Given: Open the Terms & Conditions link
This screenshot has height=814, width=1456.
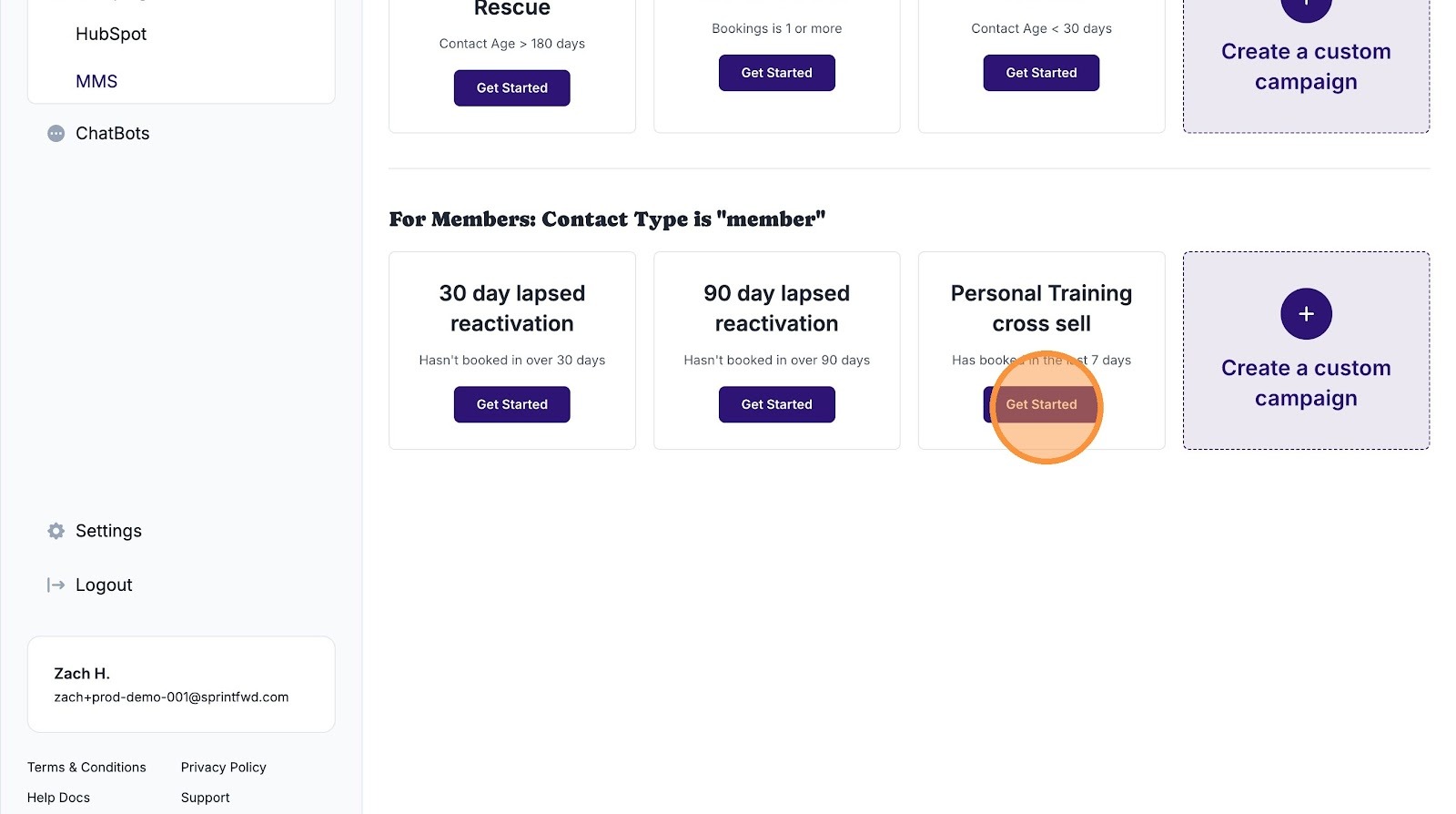Looking at the screenshot, I should pos(86,768).
